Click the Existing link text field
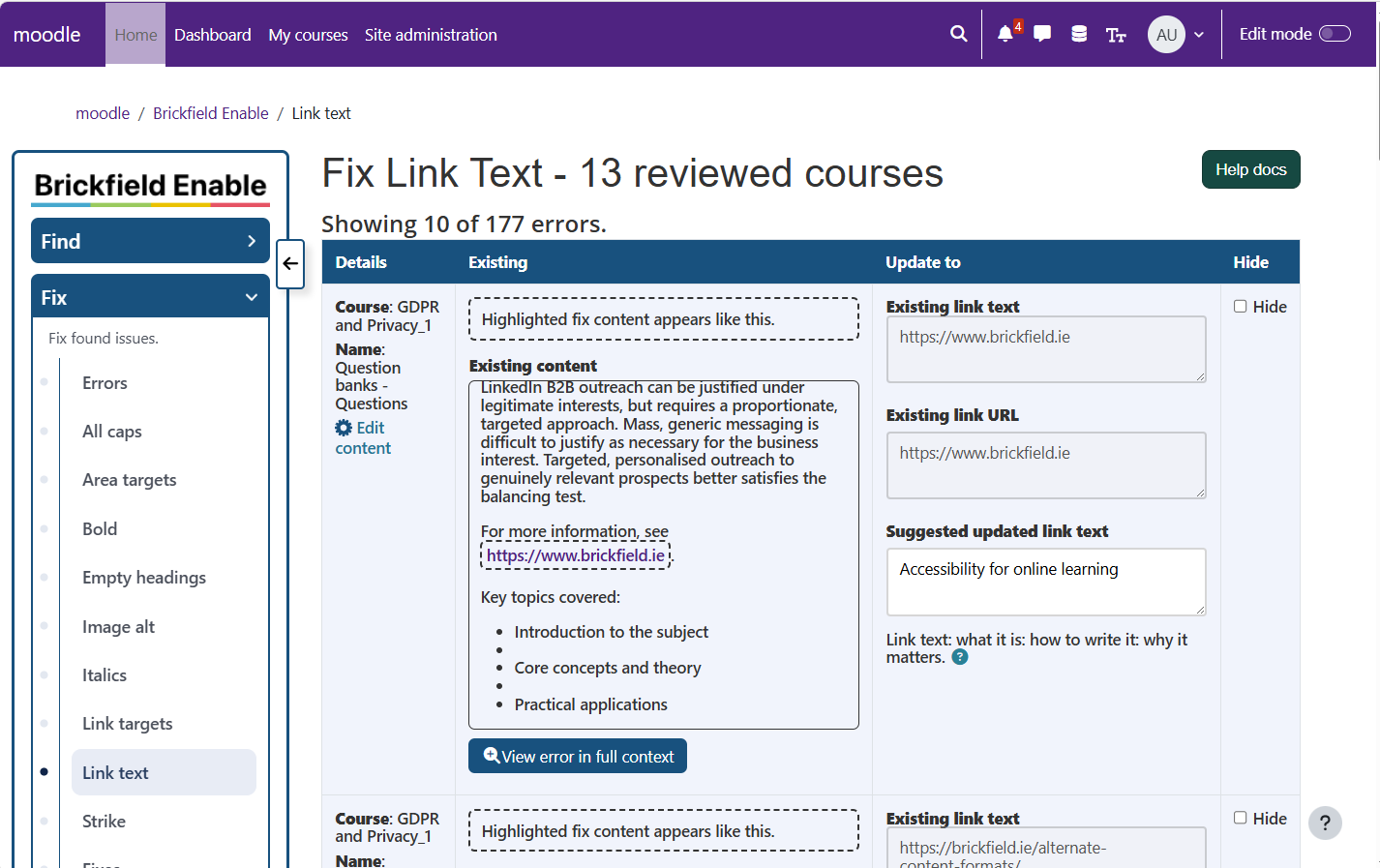Viewport: 1380px width, 868px height. tap(1046, 349)
